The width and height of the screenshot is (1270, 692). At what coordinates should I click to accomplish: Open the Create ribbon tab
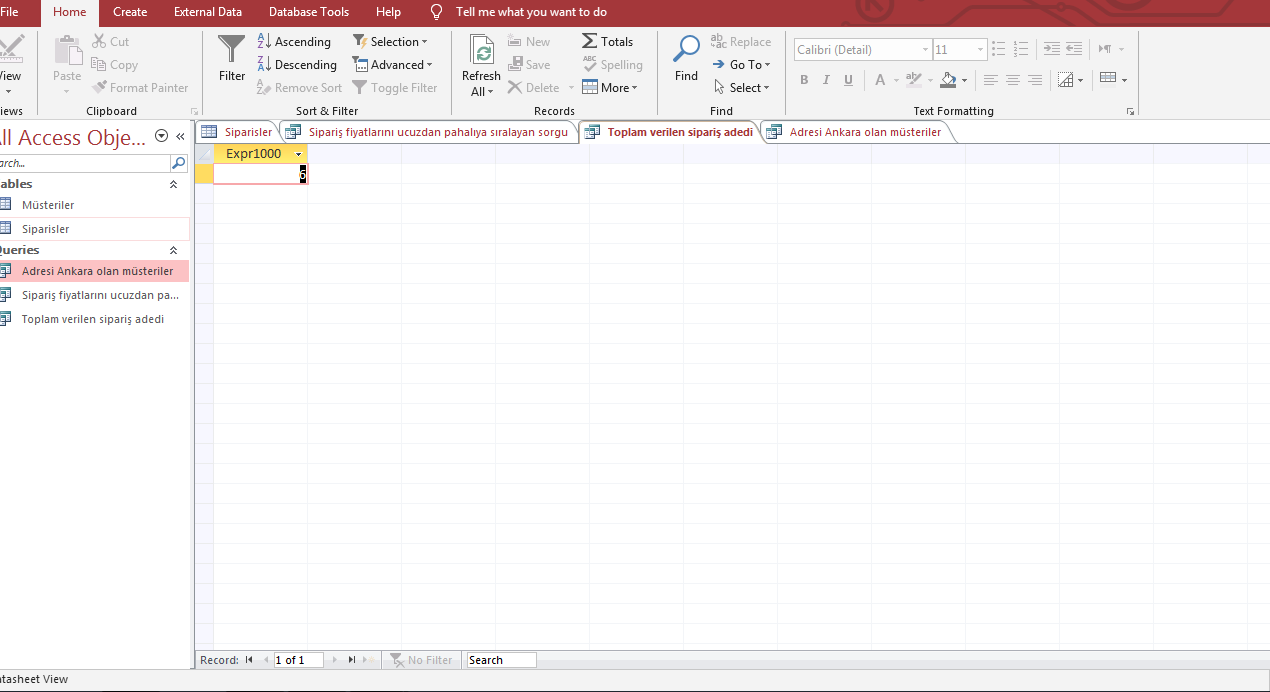tap(130, 12)
